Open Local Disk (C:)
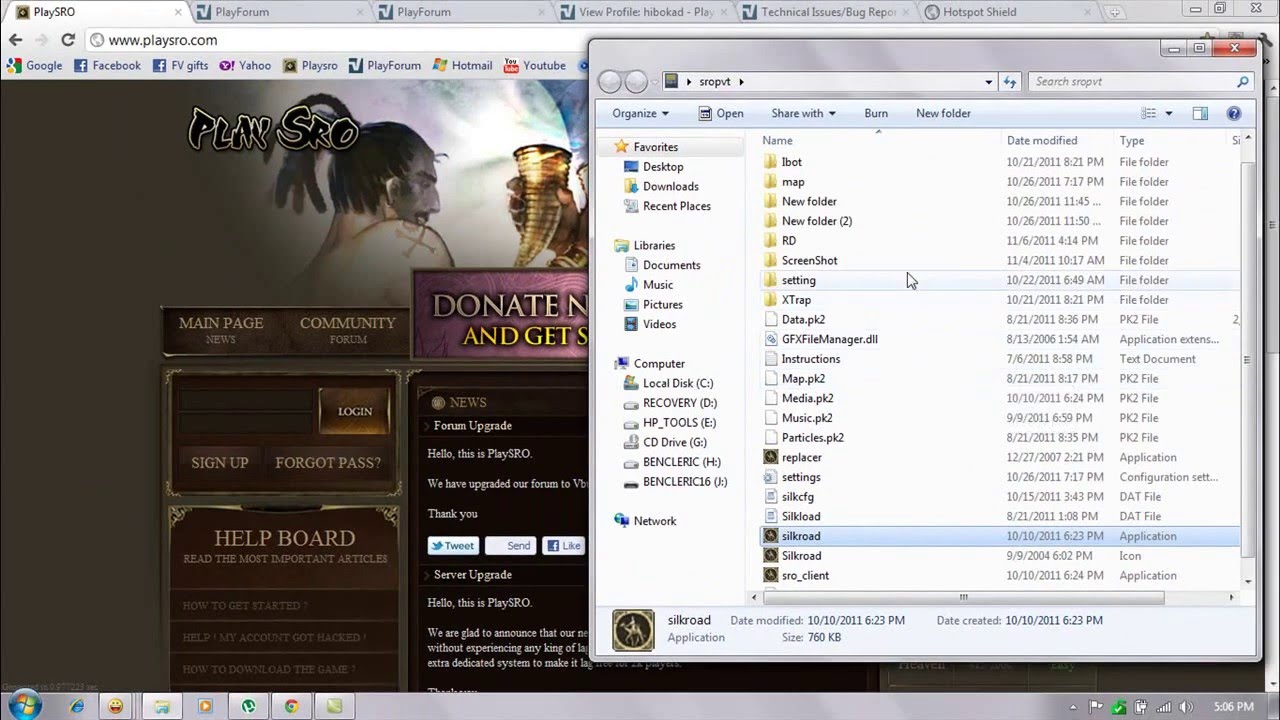This screenshot has width=1280, height=720. (677, 383)
